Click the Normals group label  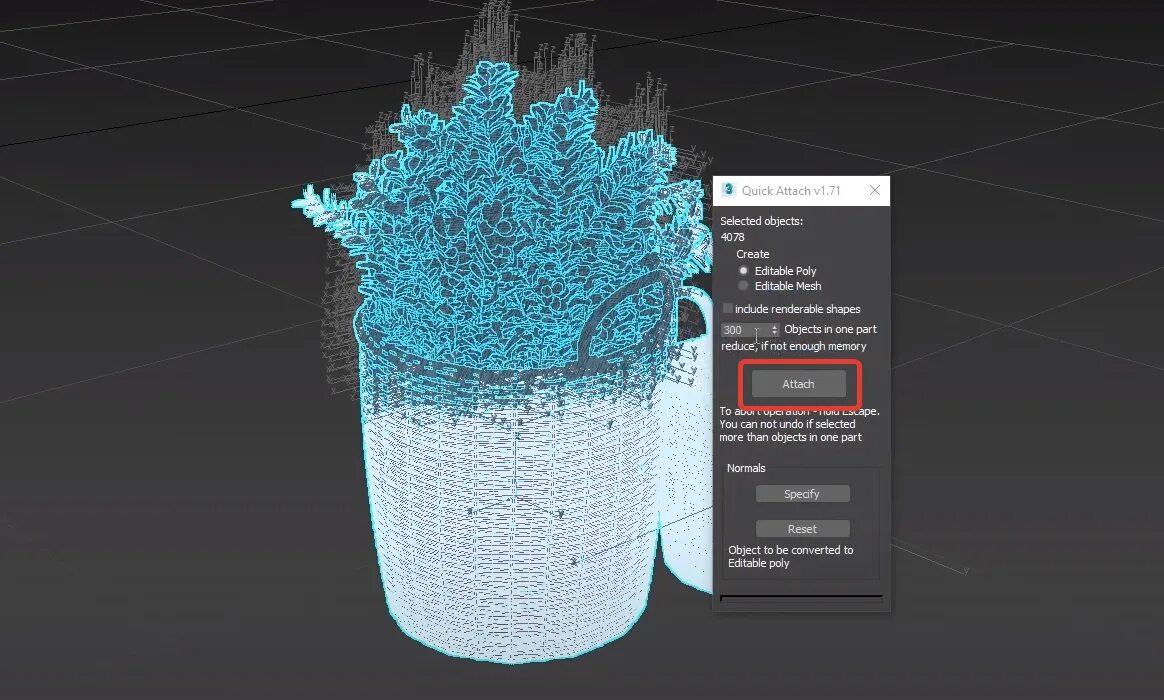(746, 468)
